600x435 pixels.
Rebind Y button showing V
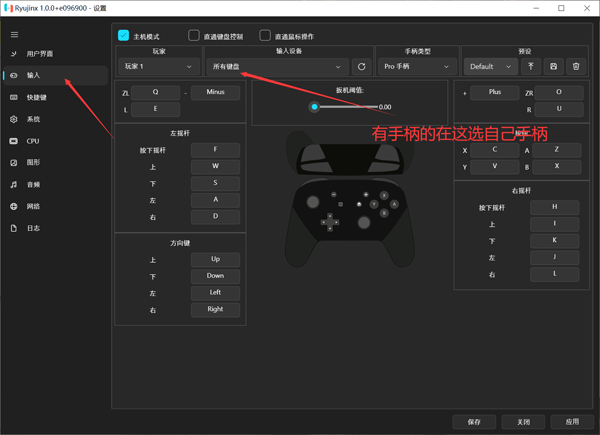[494, 167]
